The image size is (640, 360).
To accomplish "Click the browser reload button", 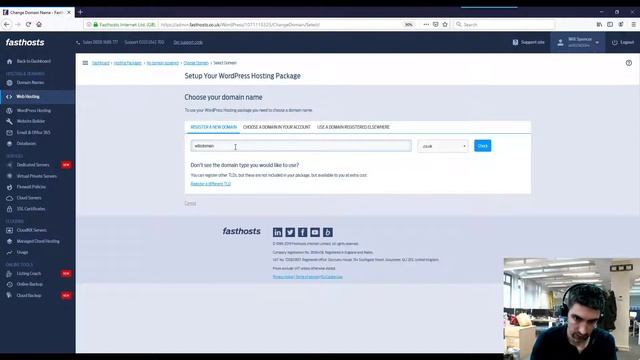I will pos(28,24).
